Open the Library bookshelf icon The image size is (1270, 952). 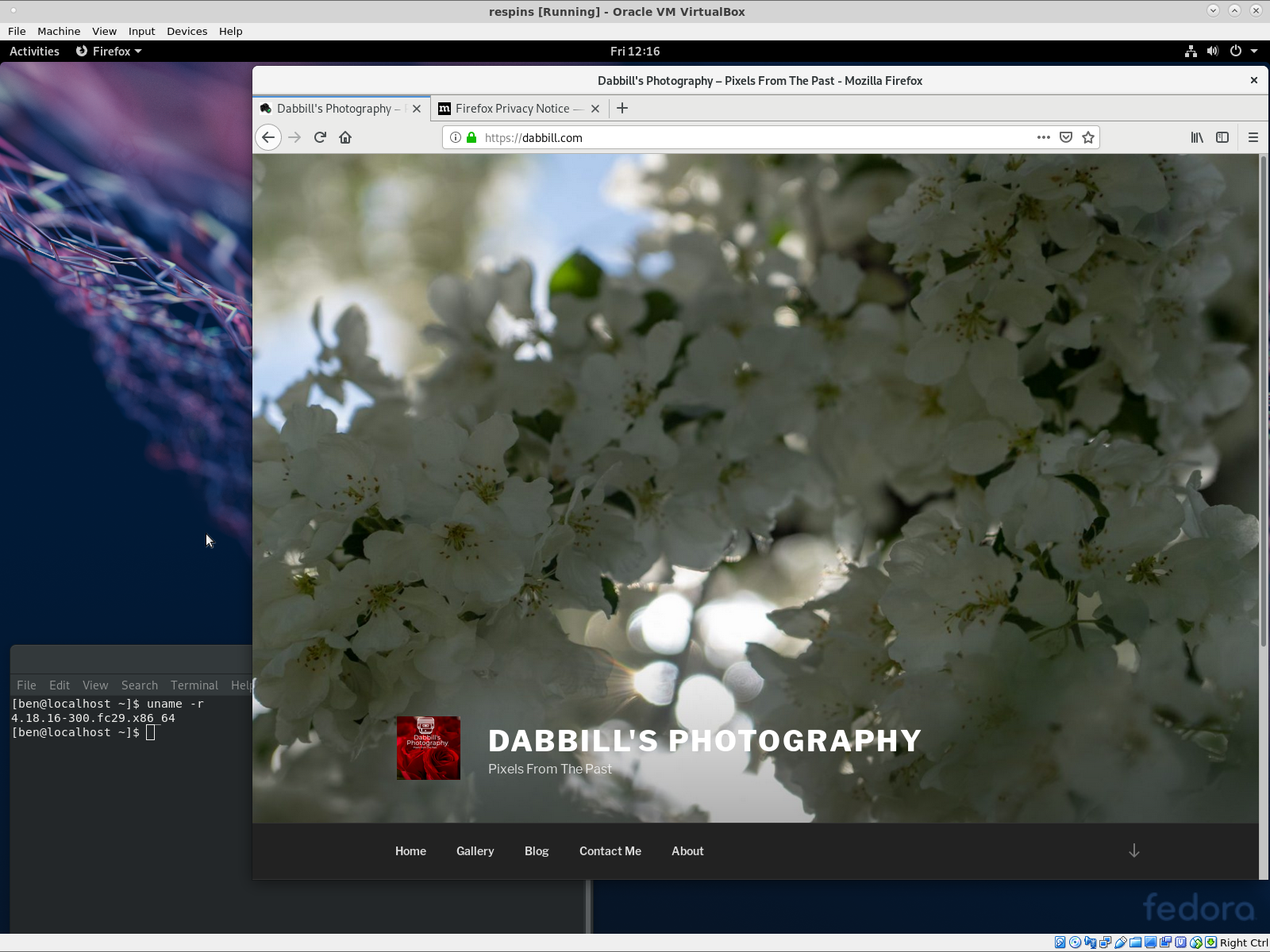click(x=1197, y=137)
